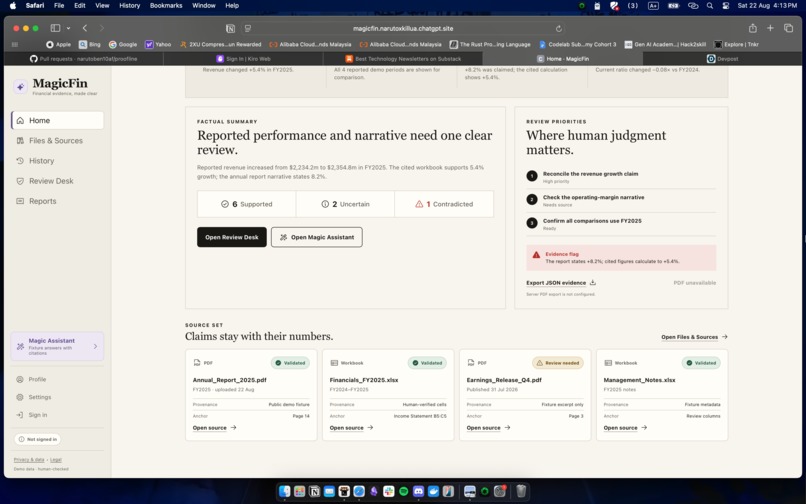
Task: Open Spotlight search in menu bar
Action: click(x=710, y=6)
